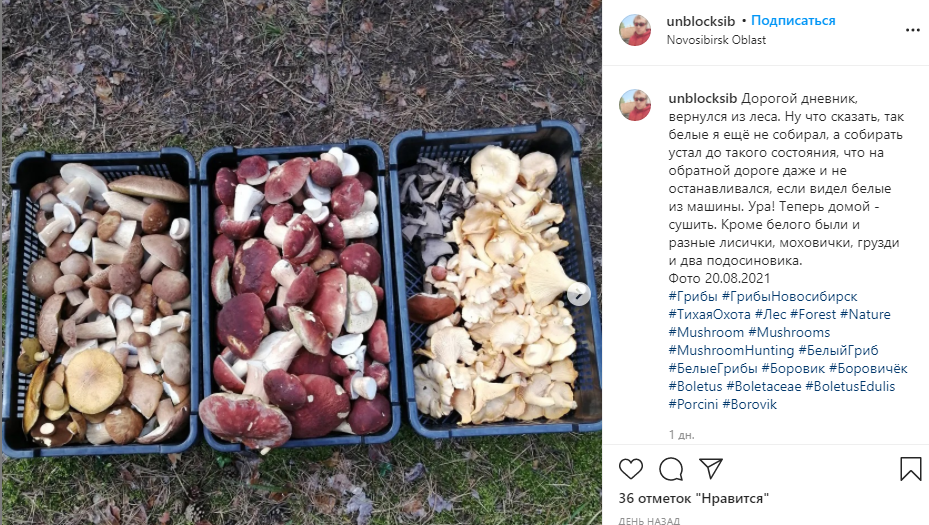Share post using paper plane icon
929x525 pixels.
[x=710, y=468]
